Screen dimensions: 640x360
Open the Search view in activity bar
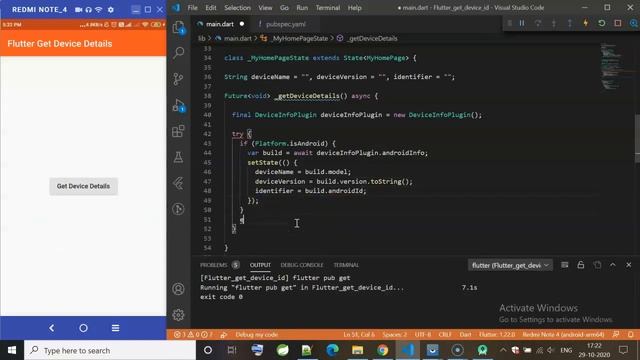click(178, 53)
